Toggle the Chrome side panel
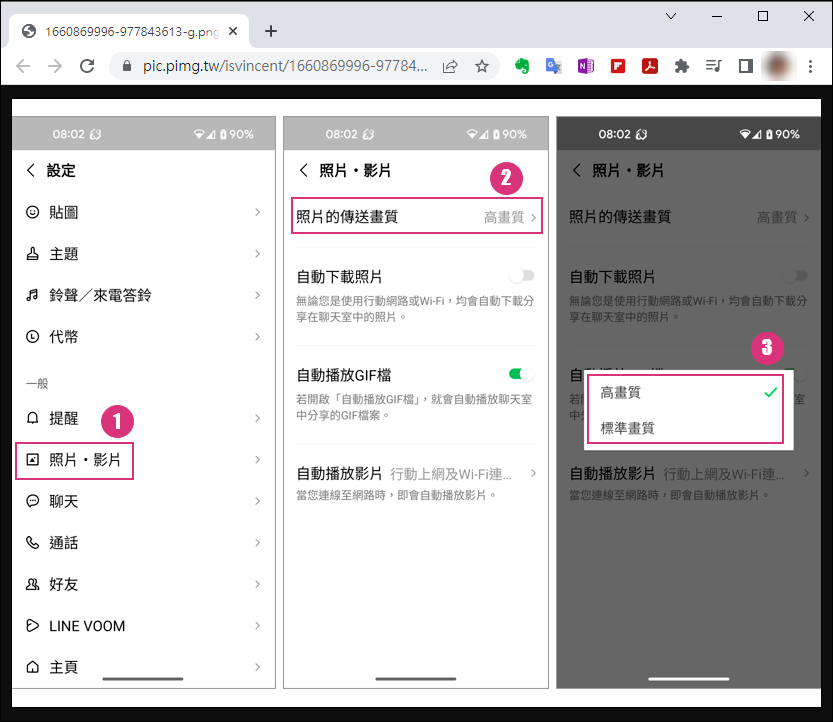The height and width of the screenshot is (722, 833). coord(746,66)
